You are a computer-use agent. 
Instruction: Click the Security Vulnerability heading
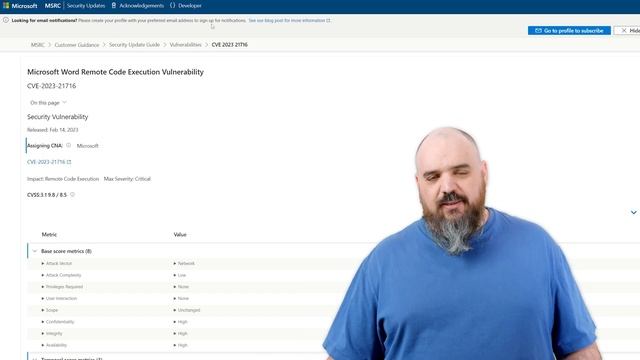58,117
